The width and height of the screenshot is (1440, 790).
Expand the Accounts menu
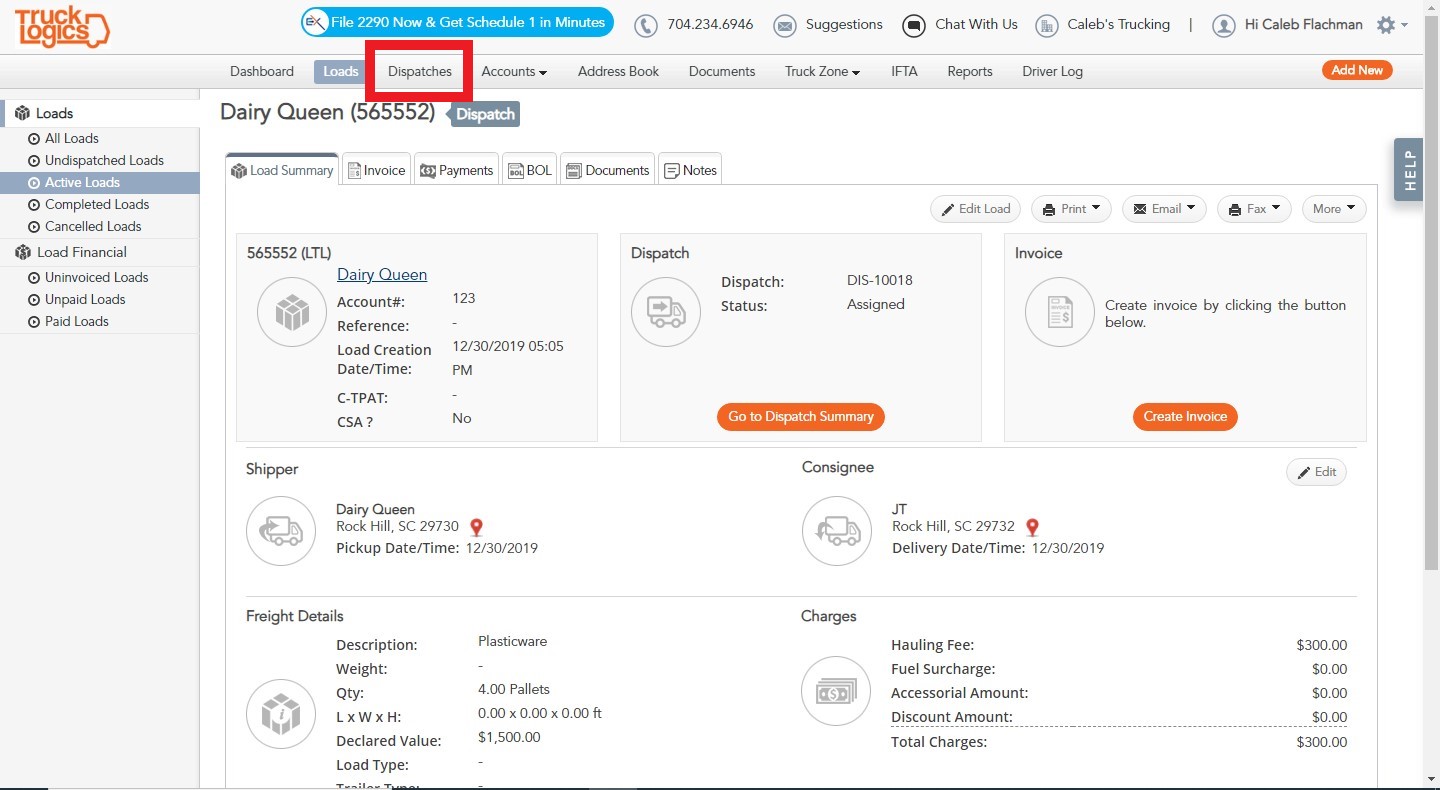pos(514,71)
